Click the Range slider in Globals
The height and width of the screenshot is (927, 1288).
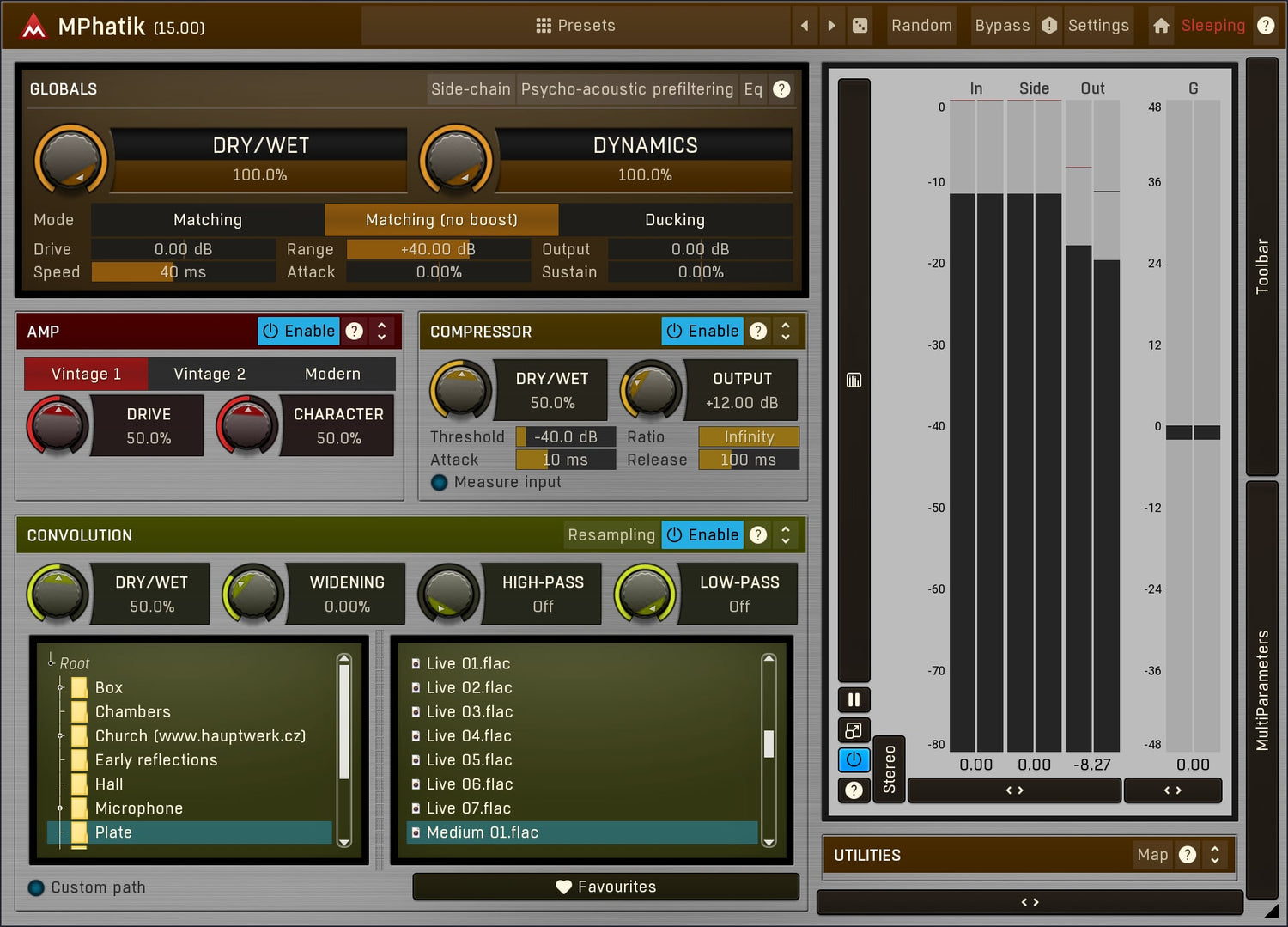pos(438,249)
